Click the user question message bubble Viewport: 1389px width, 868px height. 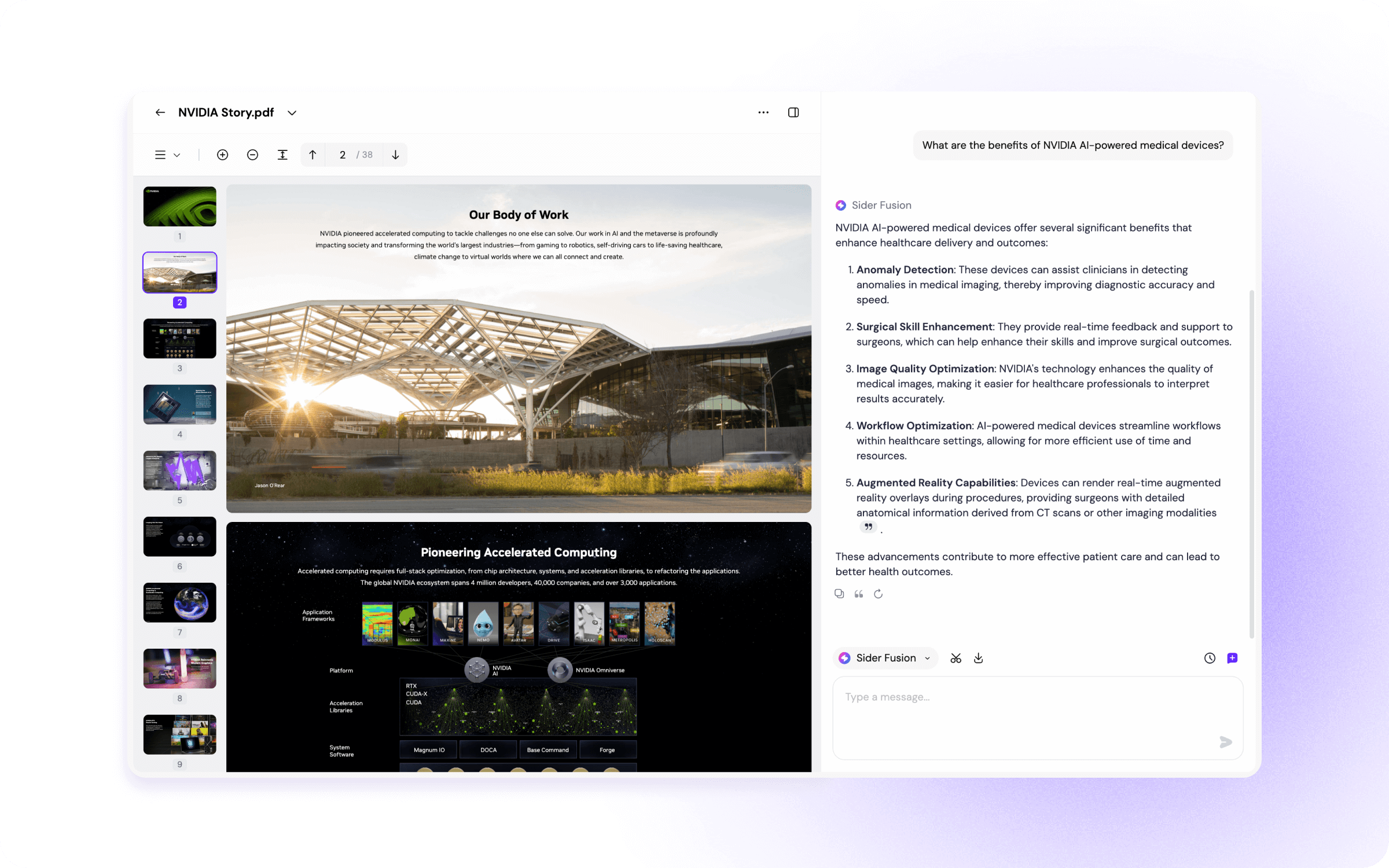[1072, 145]
